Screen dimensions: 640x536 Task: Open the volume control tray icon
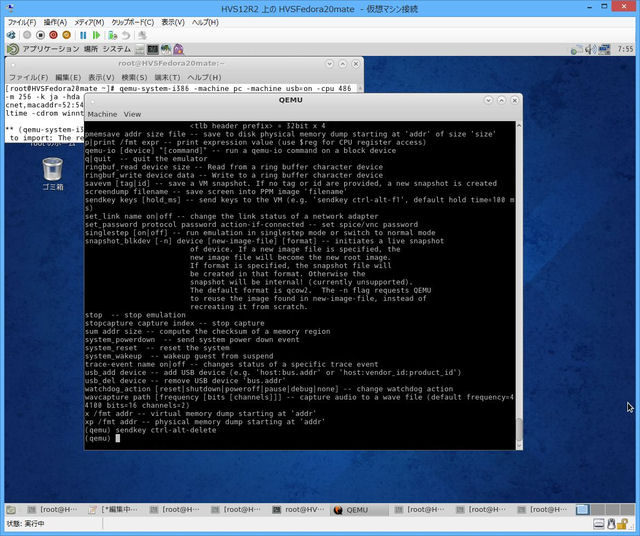(x=590, y=49)
